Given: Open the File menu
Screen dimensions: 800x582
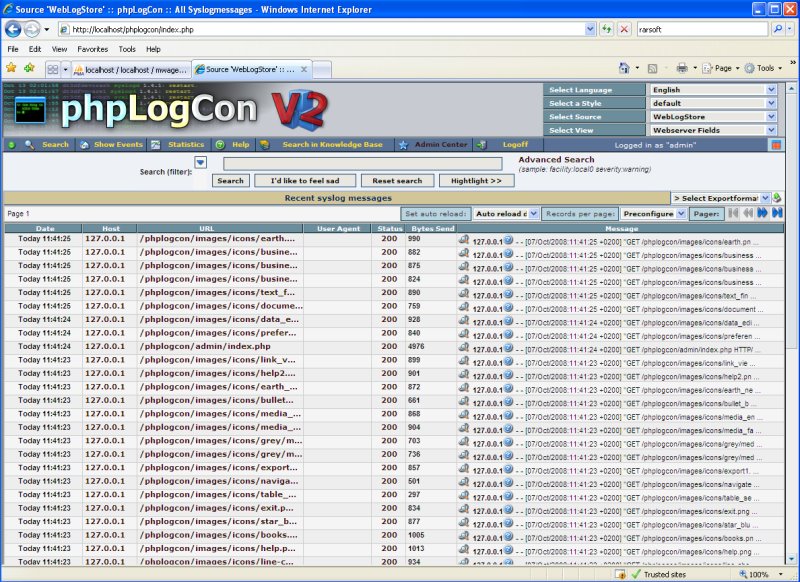Looking at the screenshot, I should (x=13, y=49).
